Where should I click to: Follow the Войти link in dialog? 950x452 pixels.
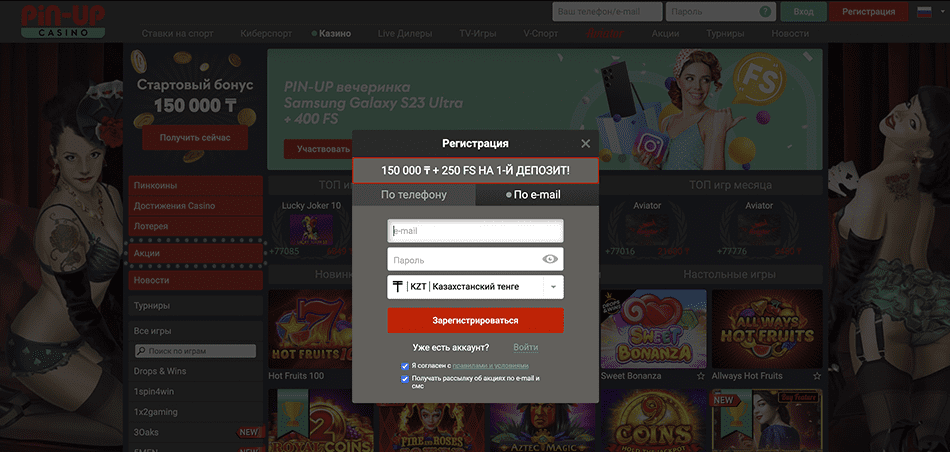pos(525,348)
